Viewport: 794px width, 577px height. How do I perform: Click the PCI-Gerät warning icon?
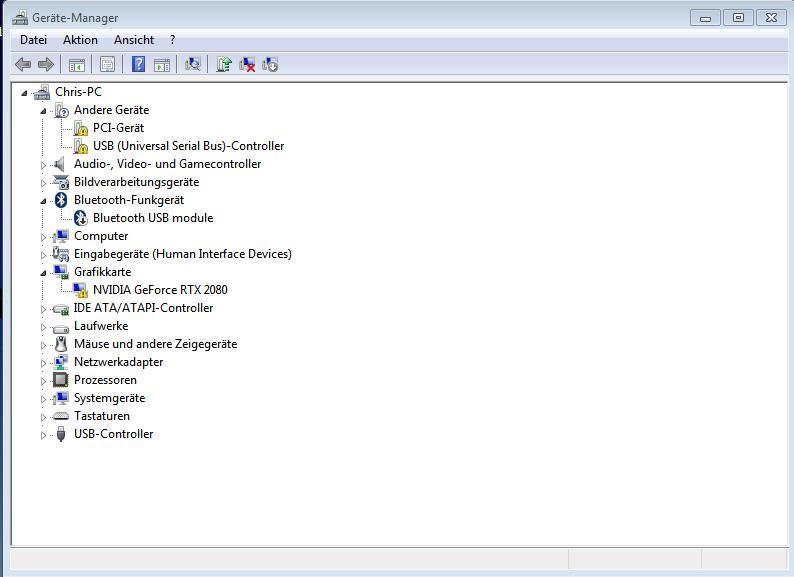click(81, 128)
